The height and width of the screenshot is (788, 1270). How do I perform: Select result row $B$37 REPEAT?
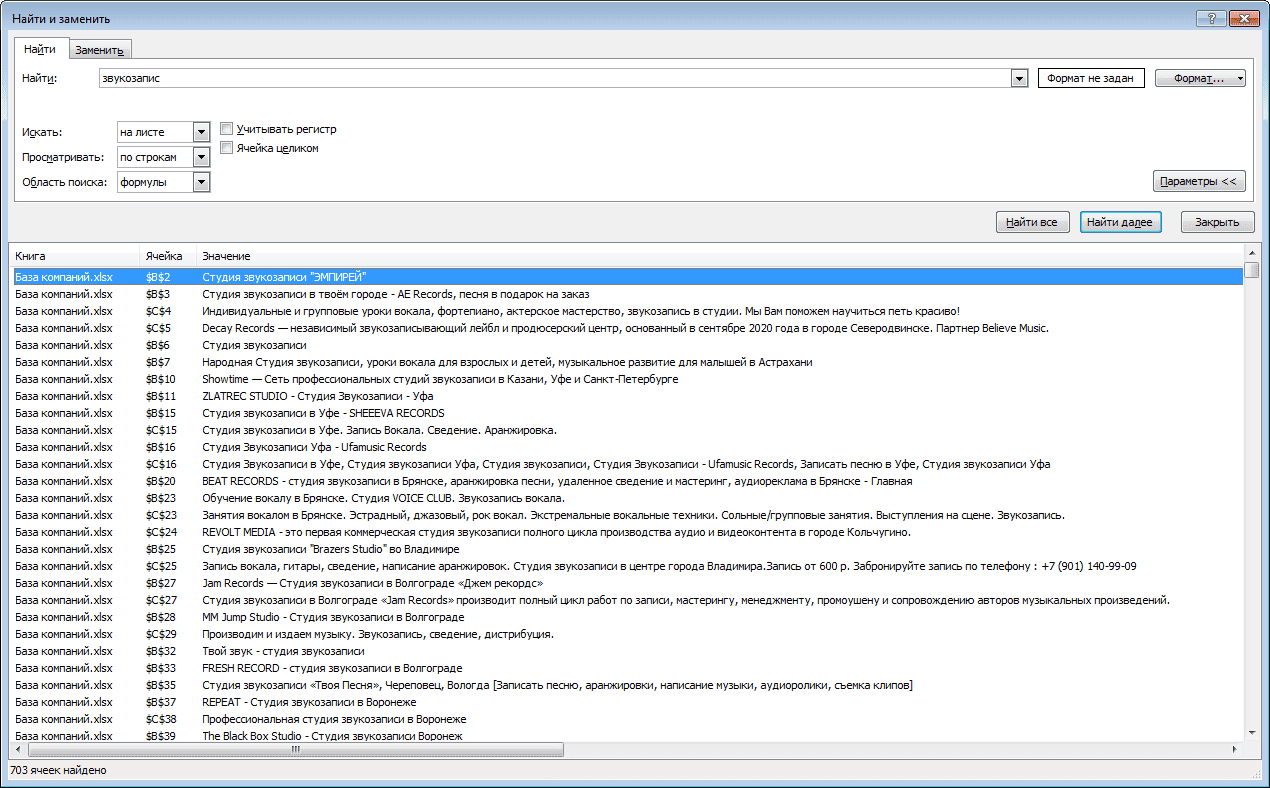click(627, 702)
